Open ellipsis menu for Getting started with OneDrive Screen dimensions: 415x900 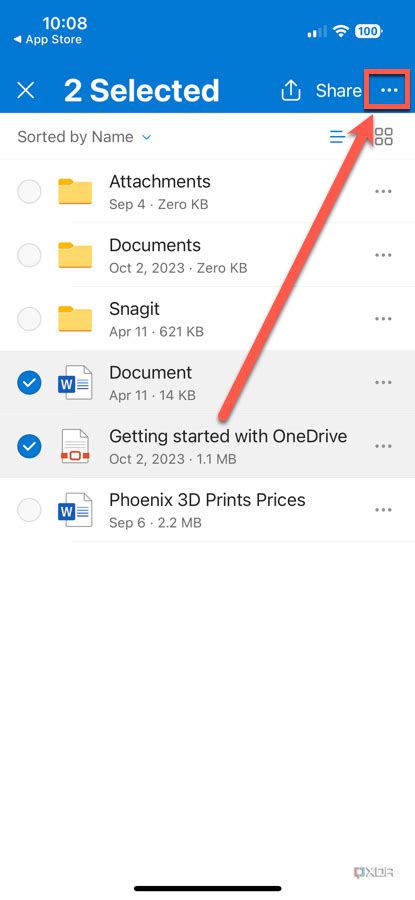pos(383,446)
